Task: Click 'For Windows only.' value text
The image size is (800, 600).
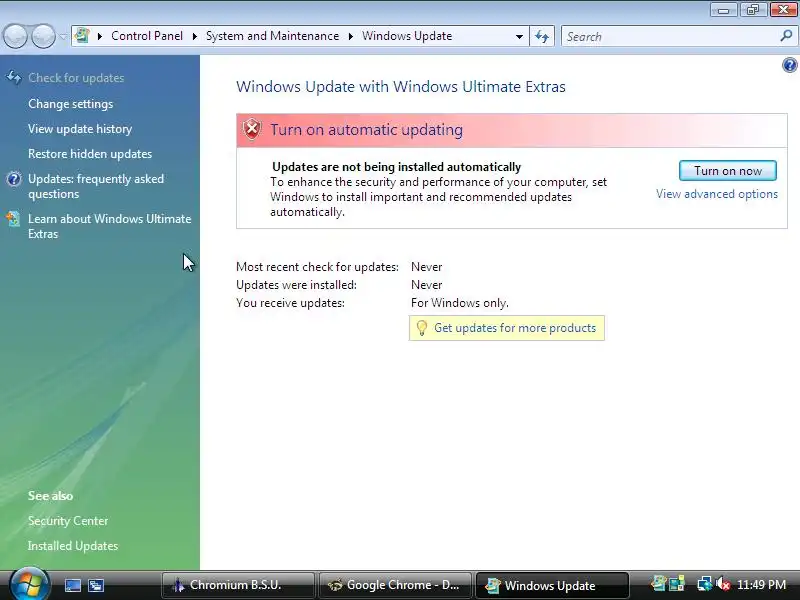Action: coord(460,303)
